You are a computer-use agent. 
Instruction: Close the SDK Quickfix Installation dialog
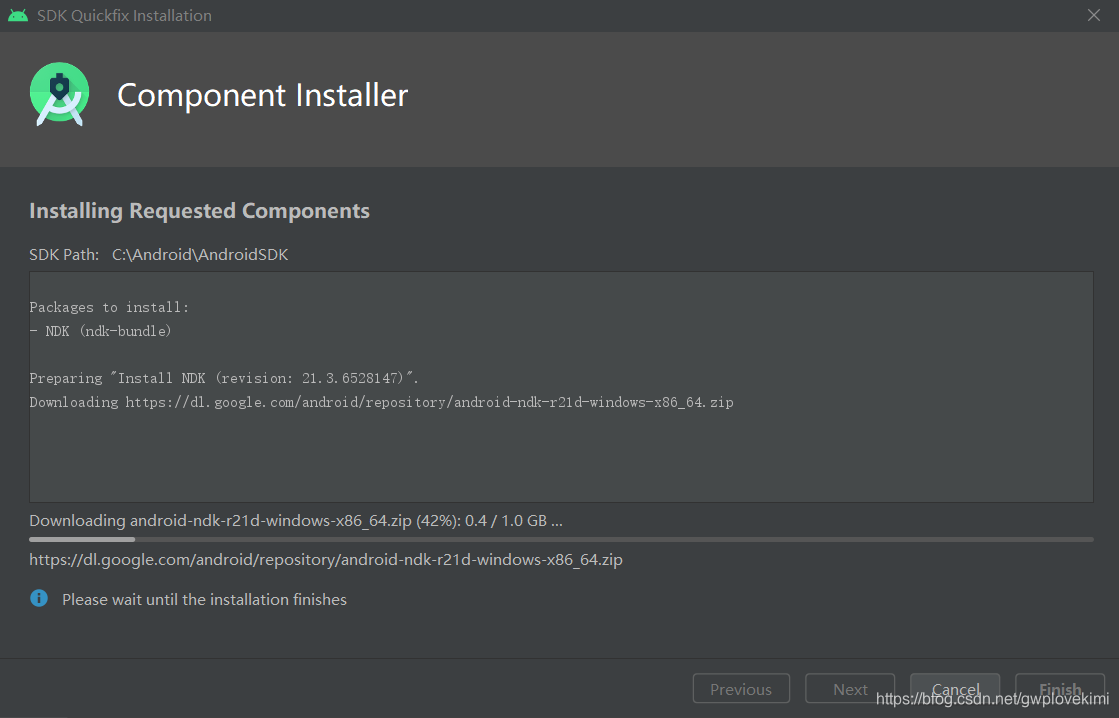[x=1093, y=15]
